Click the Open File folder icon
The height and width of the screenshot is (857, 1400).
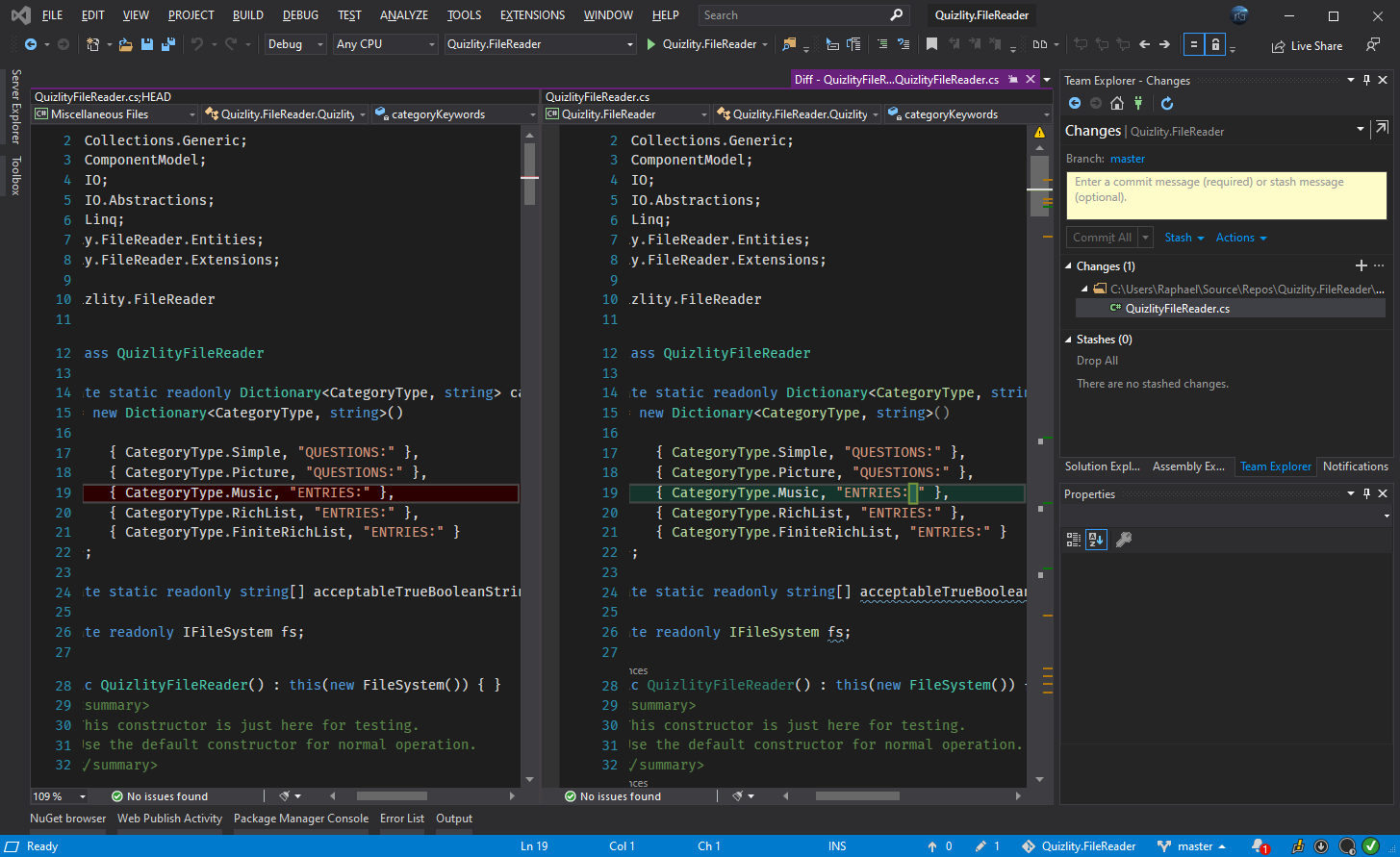click(x=125, y=44)
